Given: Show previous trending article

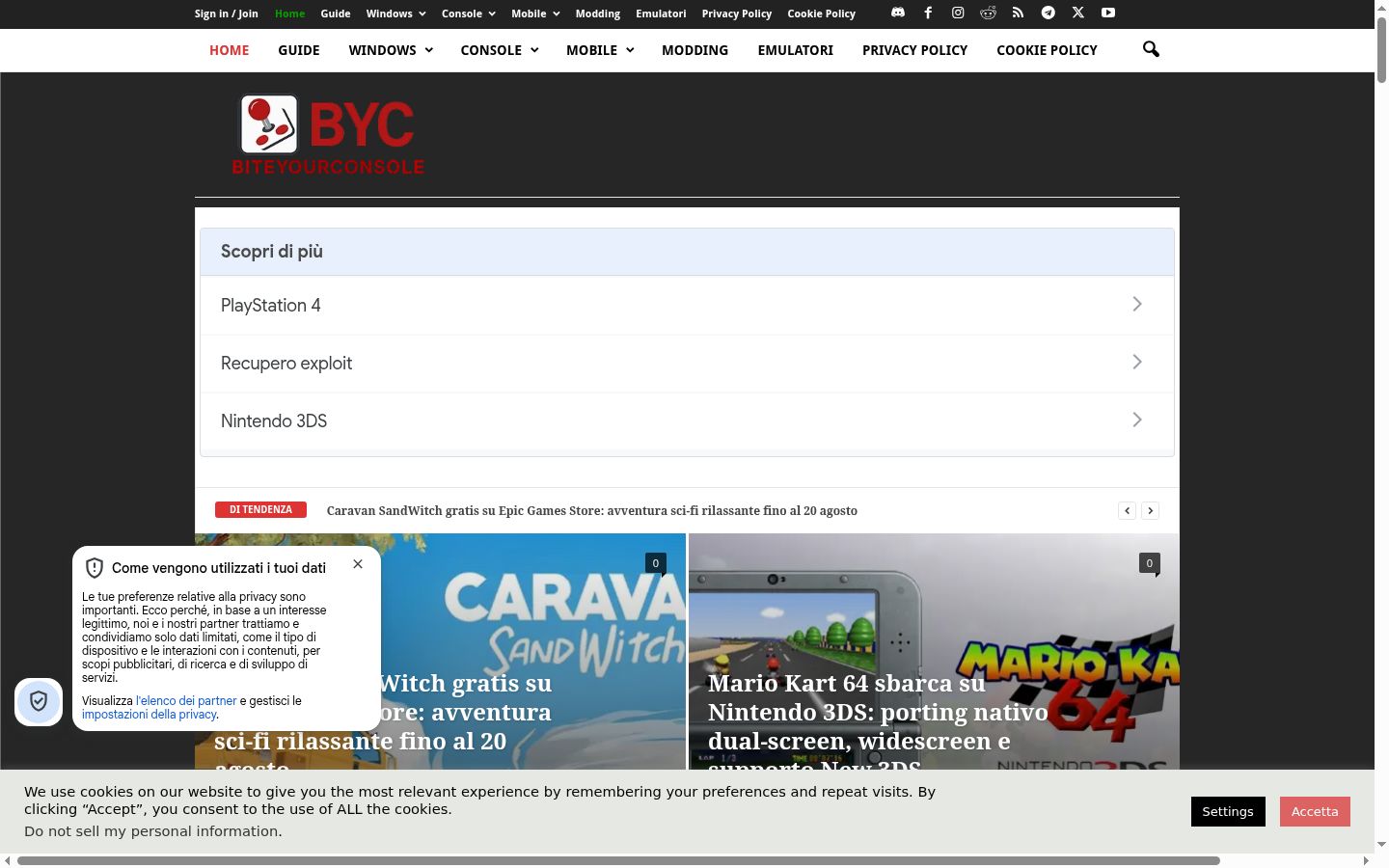Looking at the screenshot, I should (x=1127, y=510).
